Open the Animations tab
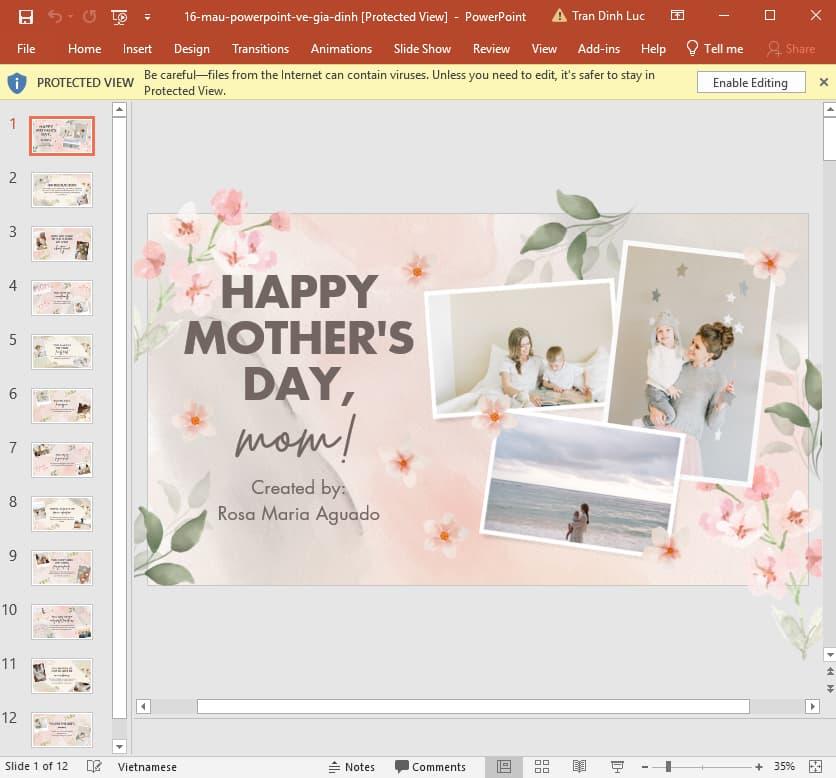Screen dimensions: 836x778 point(341,48)
